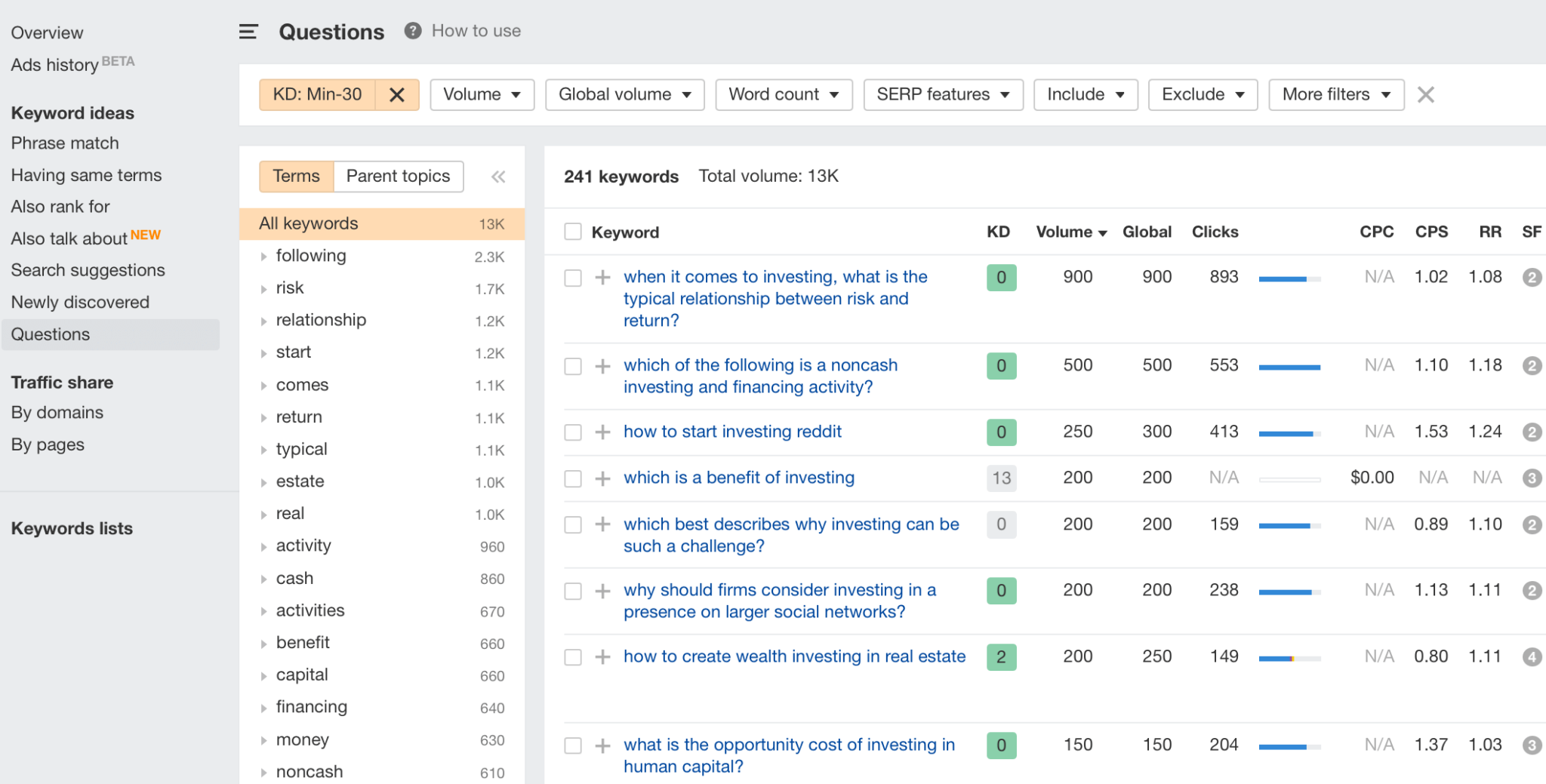This screenshot has height=784, width=1546.
Task: Switch to the Parent topics tab
Action: (398, 177)
